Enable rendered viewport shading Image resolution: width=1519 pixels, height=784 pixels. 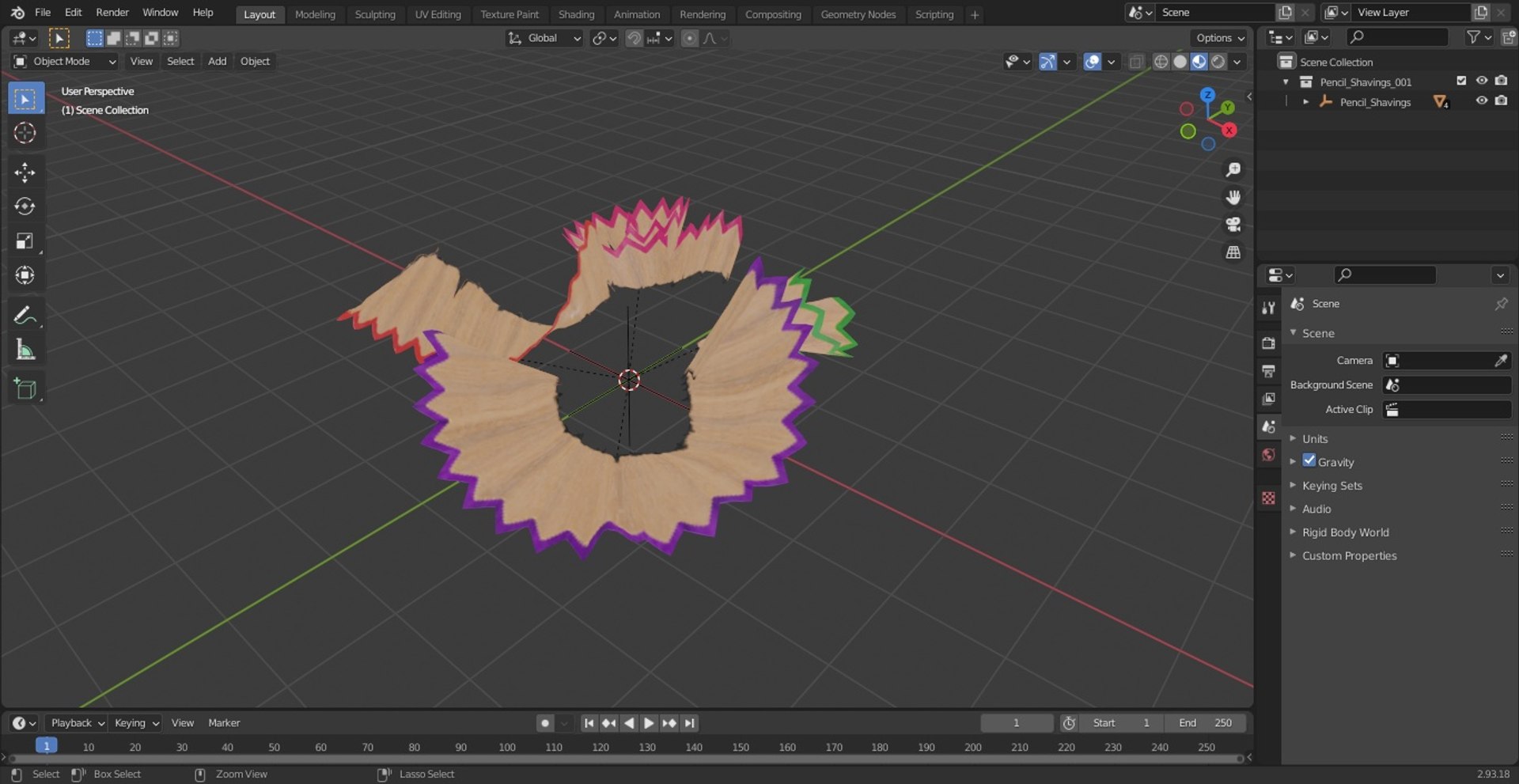(x=1218, y=62)
